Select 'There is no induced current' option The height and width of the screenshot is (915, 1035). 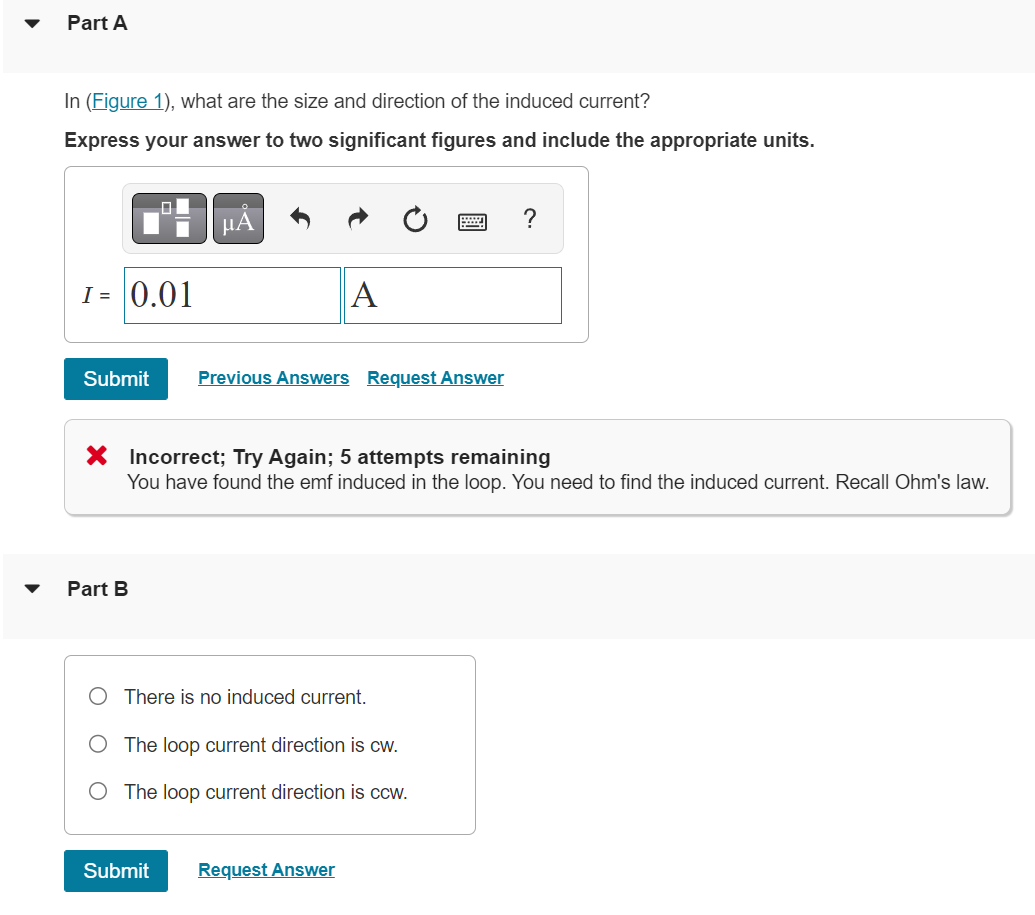pos(97,695)
